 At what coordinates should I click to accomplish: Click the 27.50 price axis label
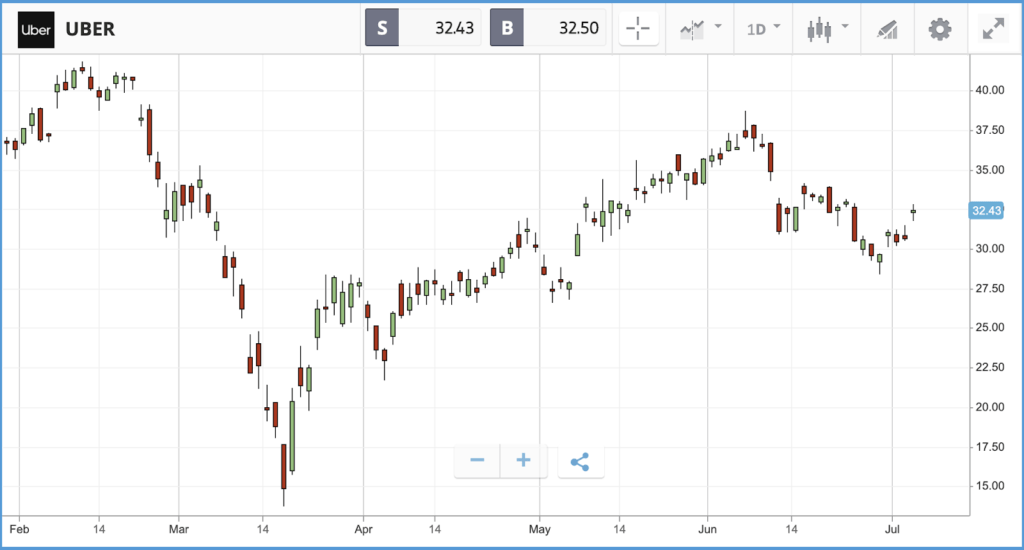989,288
